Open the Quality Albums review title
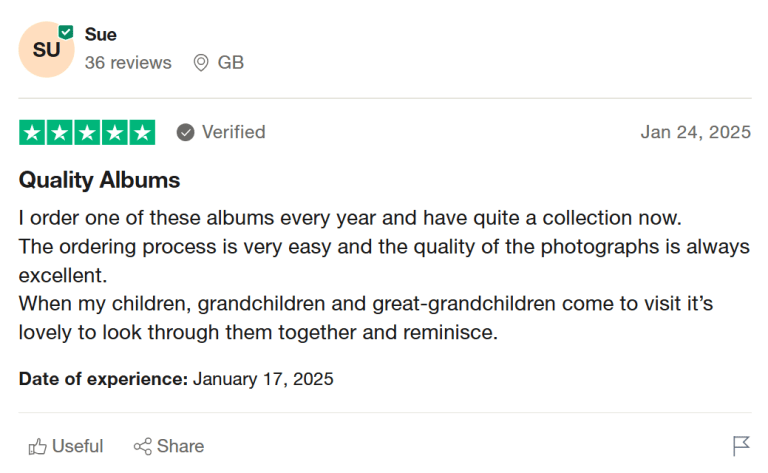 99,180
